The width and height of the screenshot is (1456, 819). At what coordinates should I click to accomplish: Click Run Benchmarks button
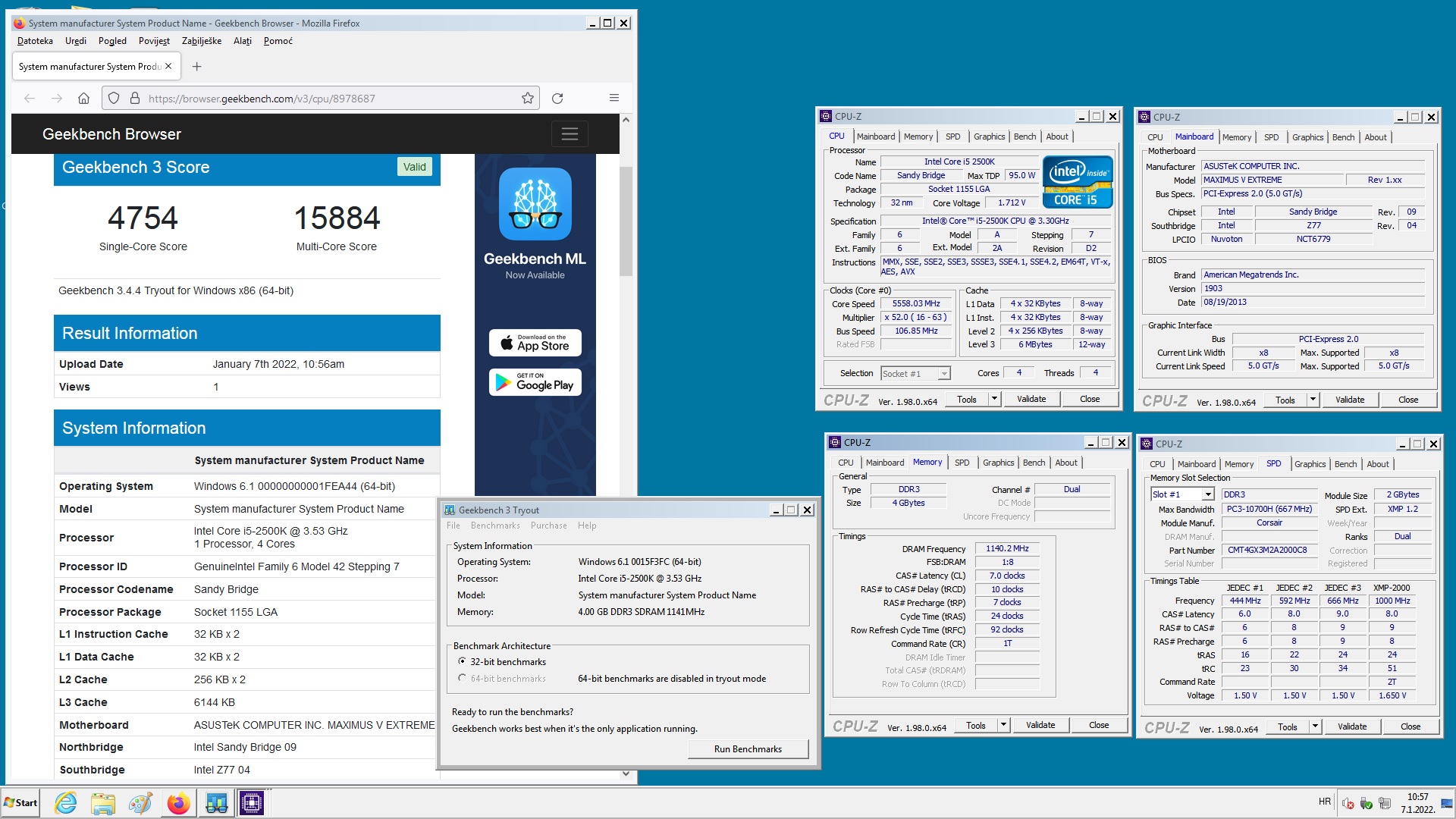click(x=748, y=748)
